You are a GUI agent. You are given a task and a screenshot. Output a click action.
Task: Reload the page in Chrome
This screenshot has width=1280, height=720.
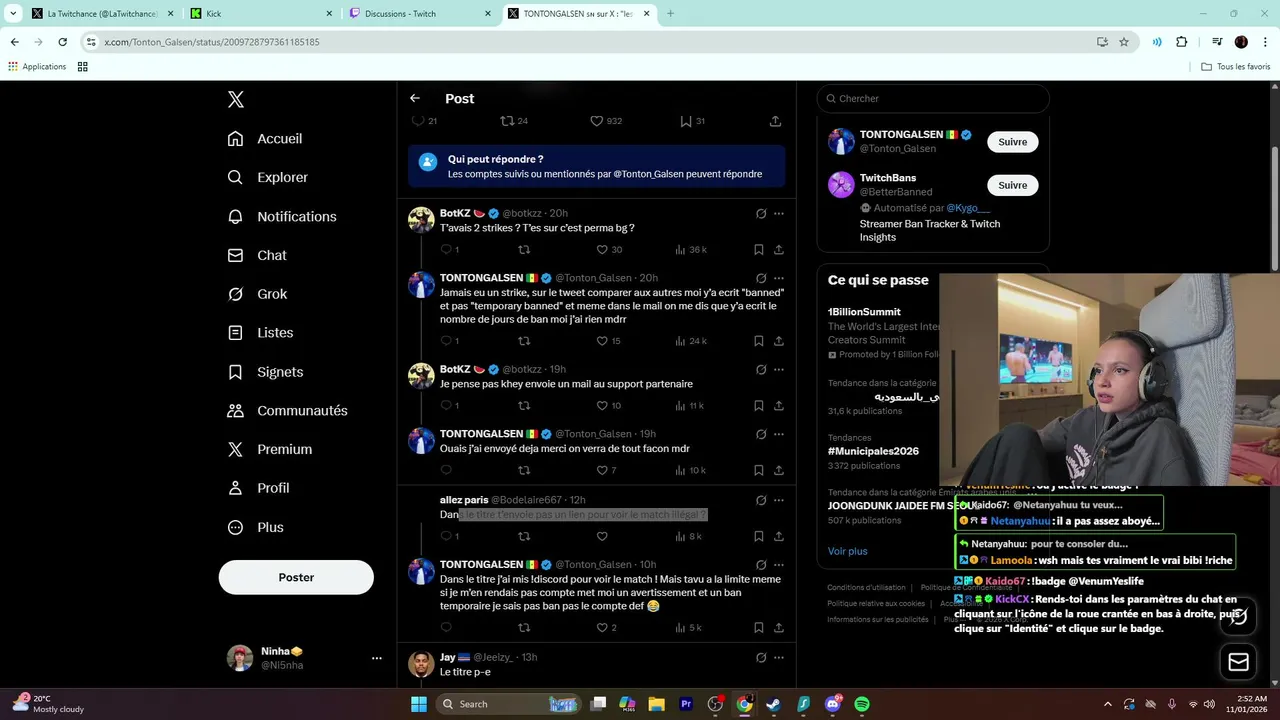click(x=62, y=42)
